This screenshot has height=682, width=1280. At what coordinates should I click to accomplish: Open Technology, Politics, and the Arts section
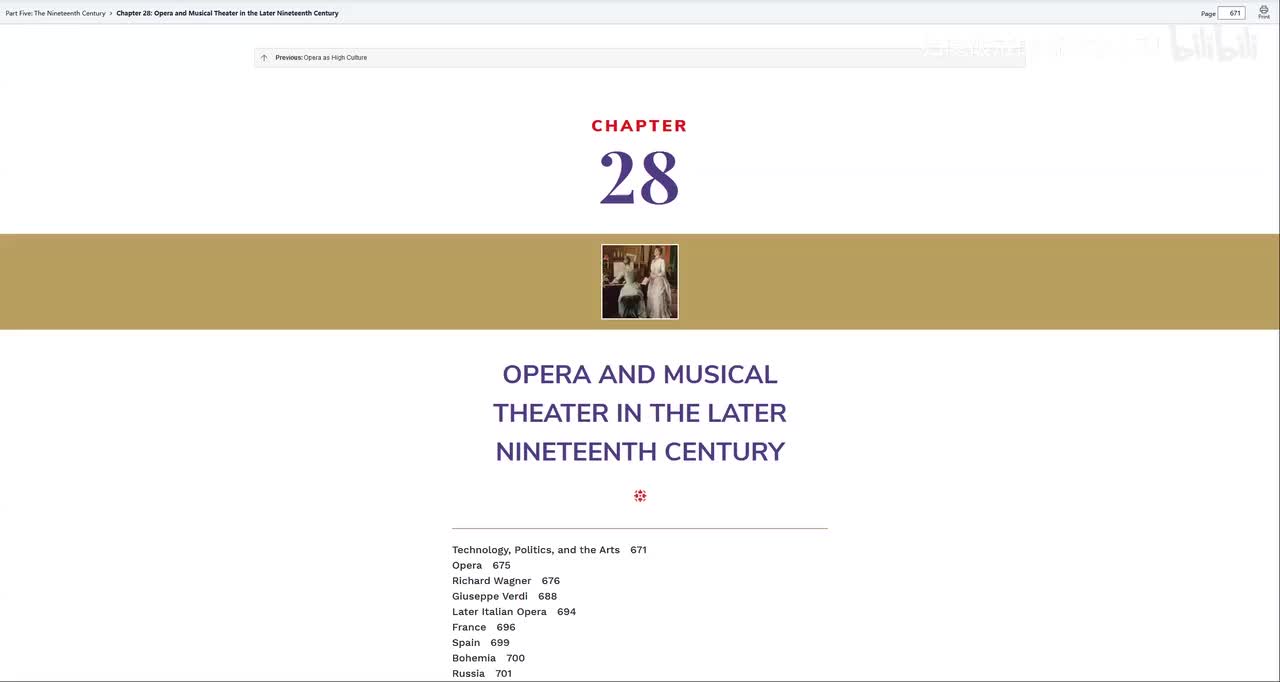pos(549,550)
